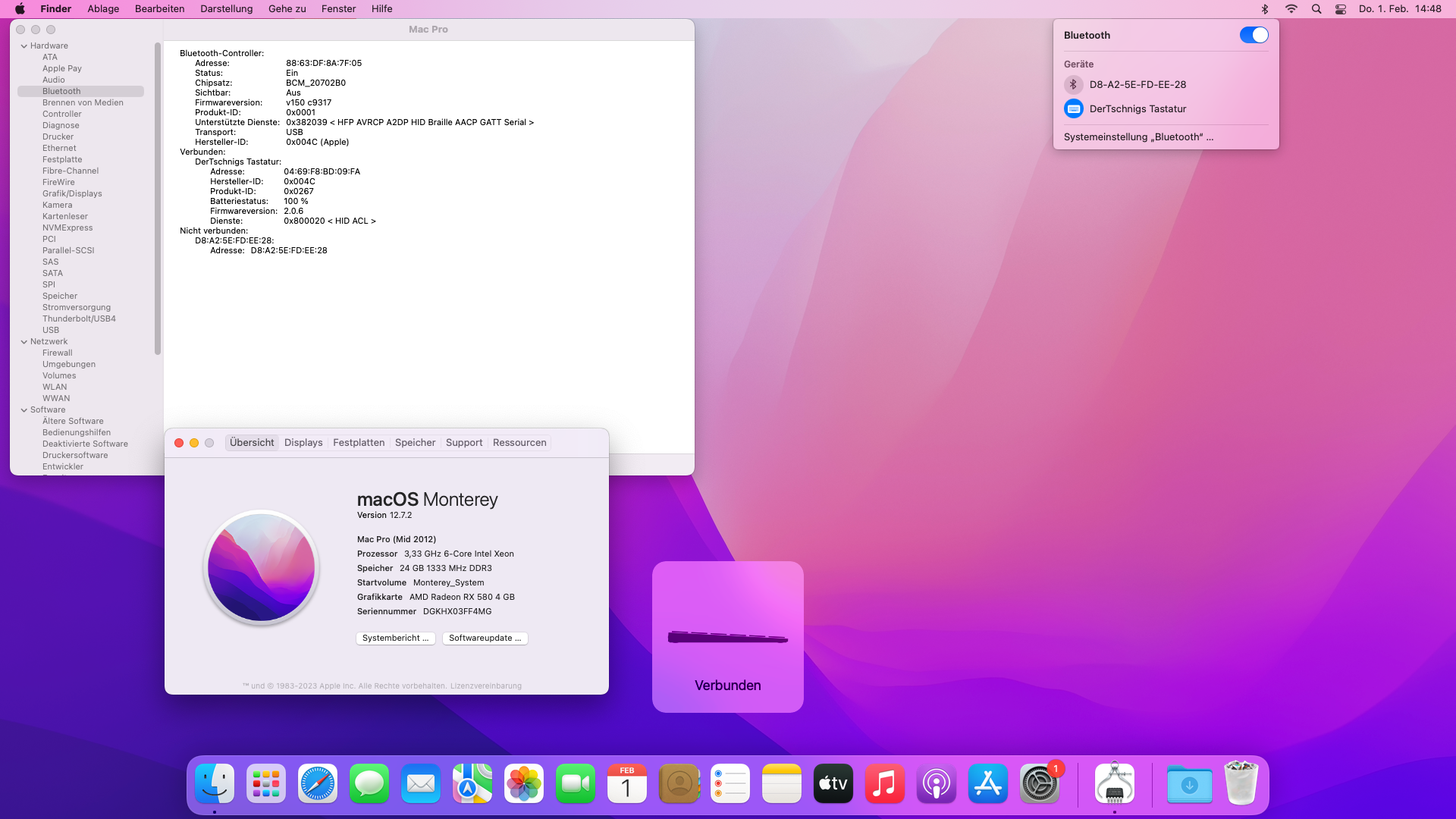
Task: Click the sidebar vertical scrollbar
Action: tap(158, 197)
